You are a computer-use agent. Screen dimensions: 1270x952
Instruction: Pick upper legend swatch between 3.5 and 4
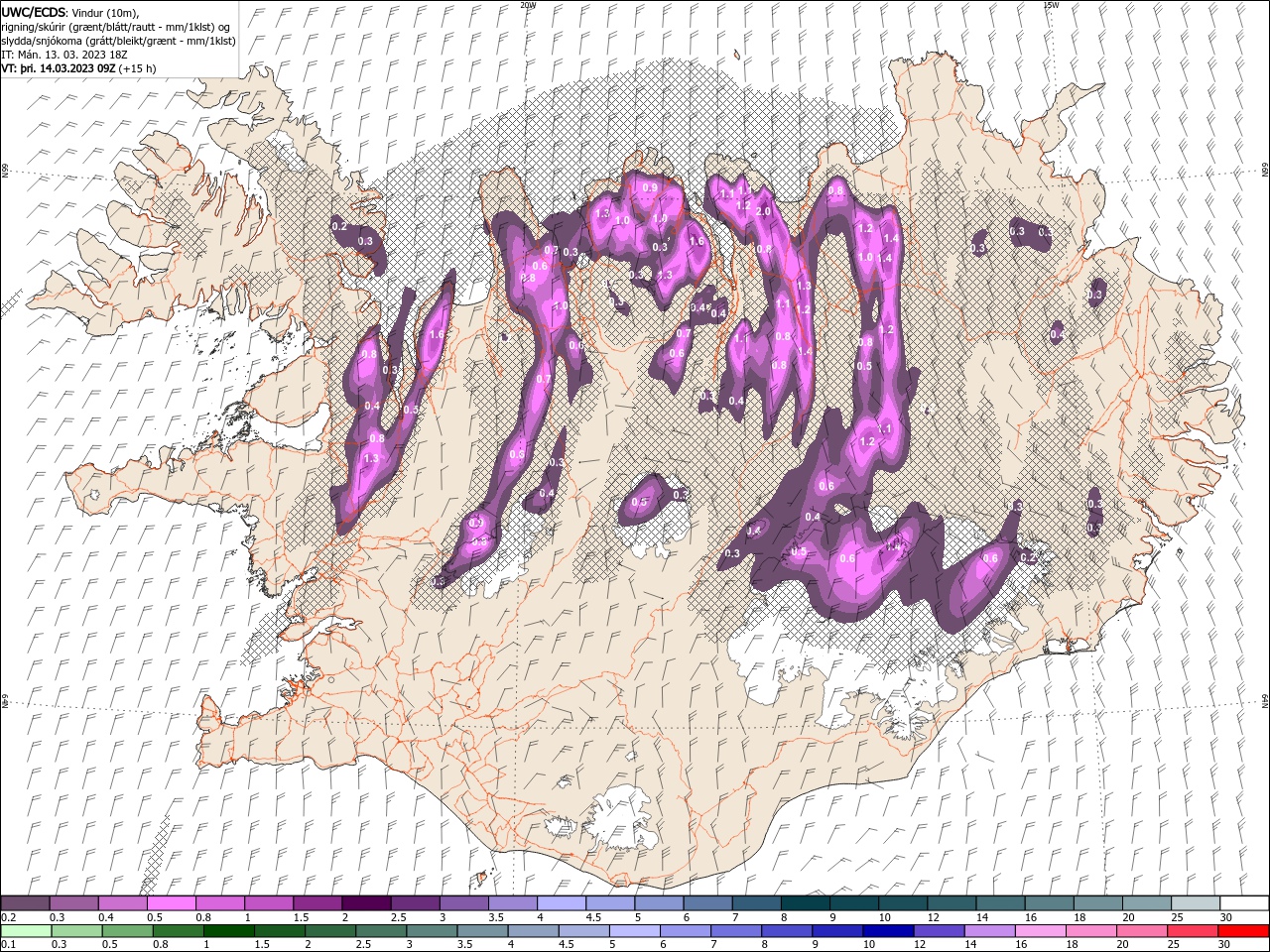[x=513, y=902]
